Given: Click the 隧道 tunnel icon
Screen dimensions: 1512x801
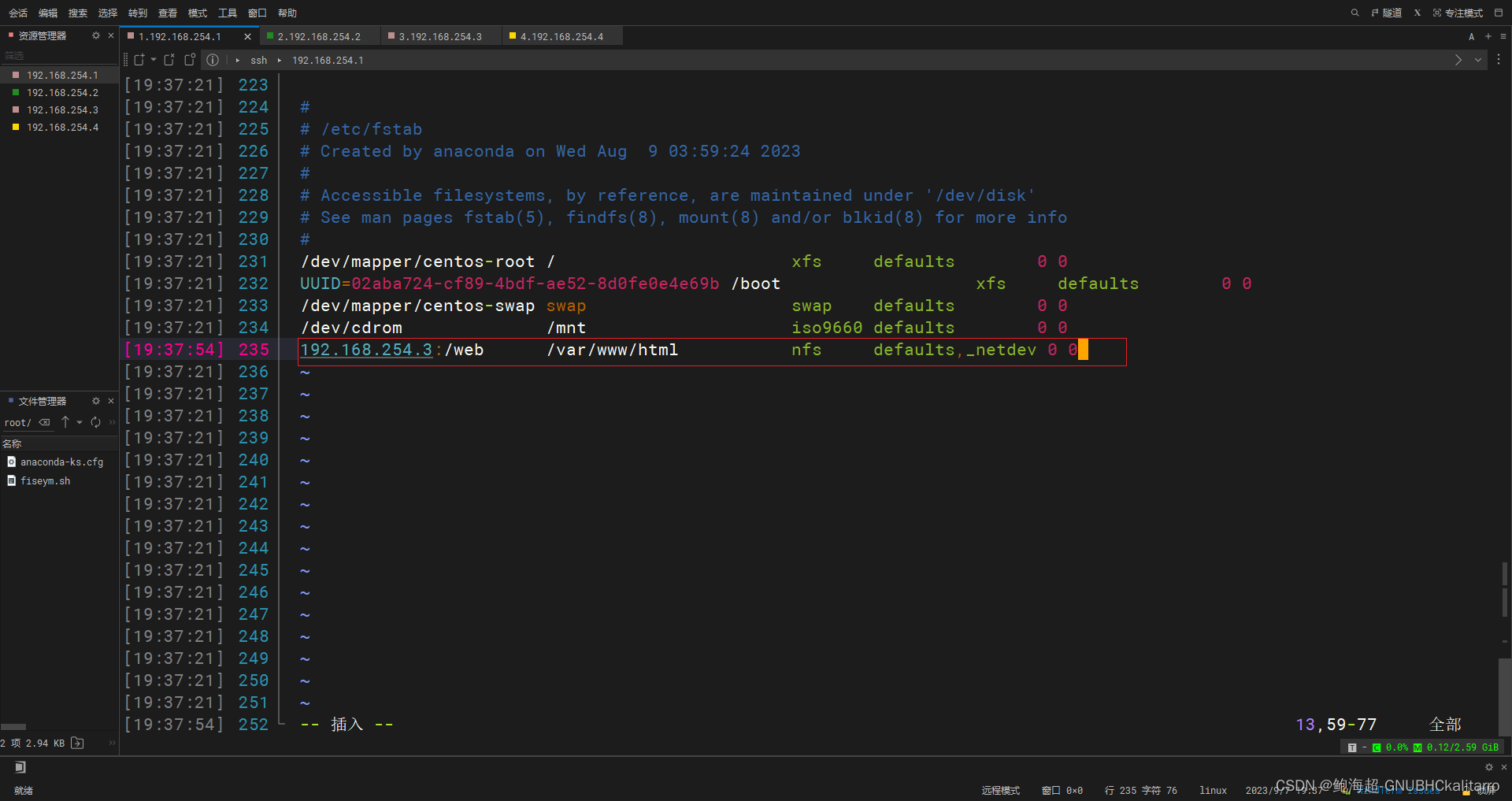Looking at the screenshot, I should pos(1387,13).
